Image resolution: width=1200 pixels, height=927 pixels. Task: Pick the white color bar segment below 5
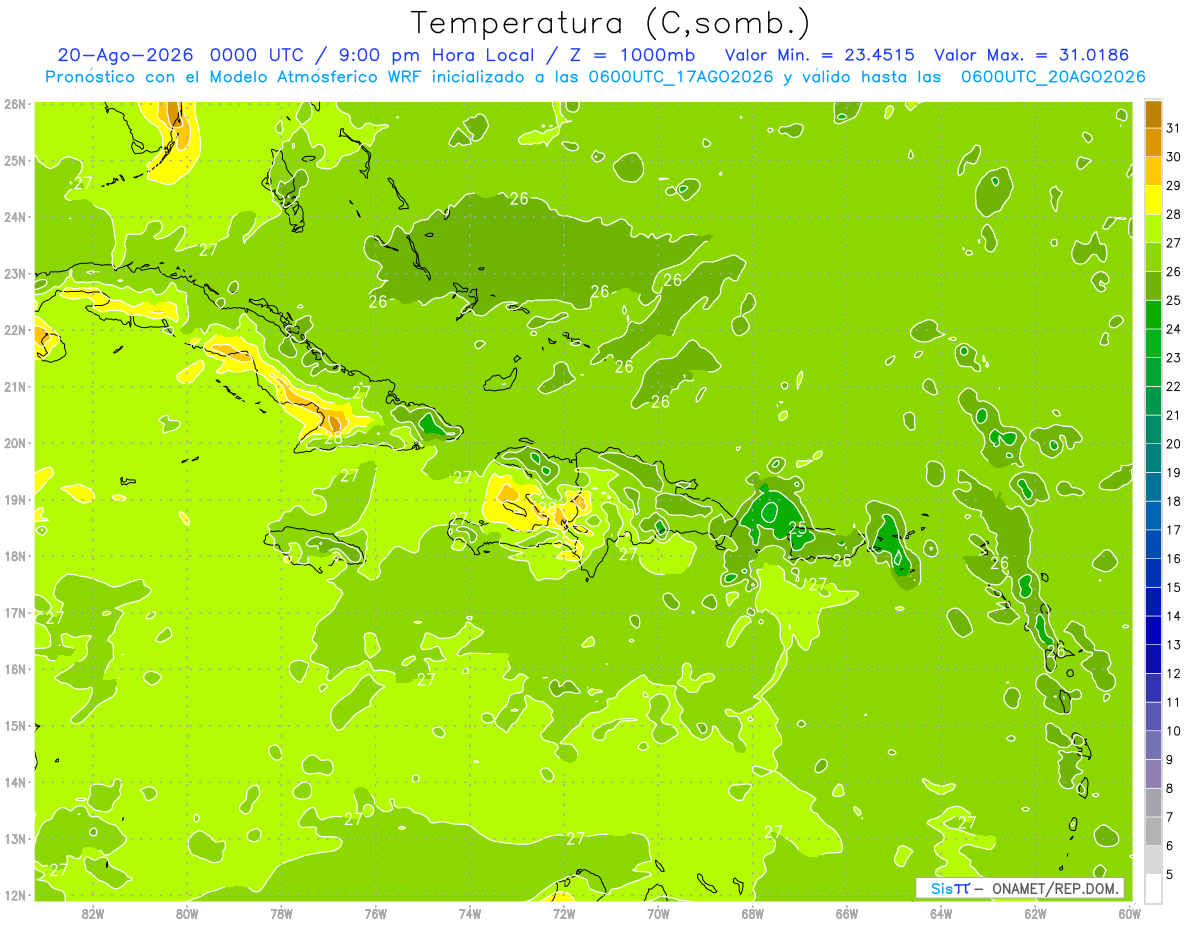(1153, 888)
